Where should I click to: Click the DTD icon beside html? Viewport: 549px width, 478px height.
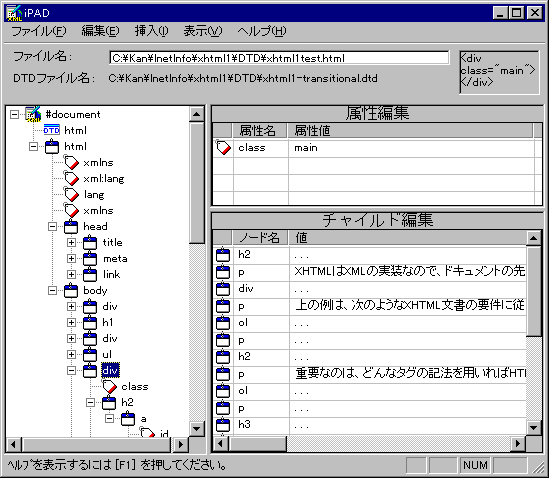tap(51, 130)
